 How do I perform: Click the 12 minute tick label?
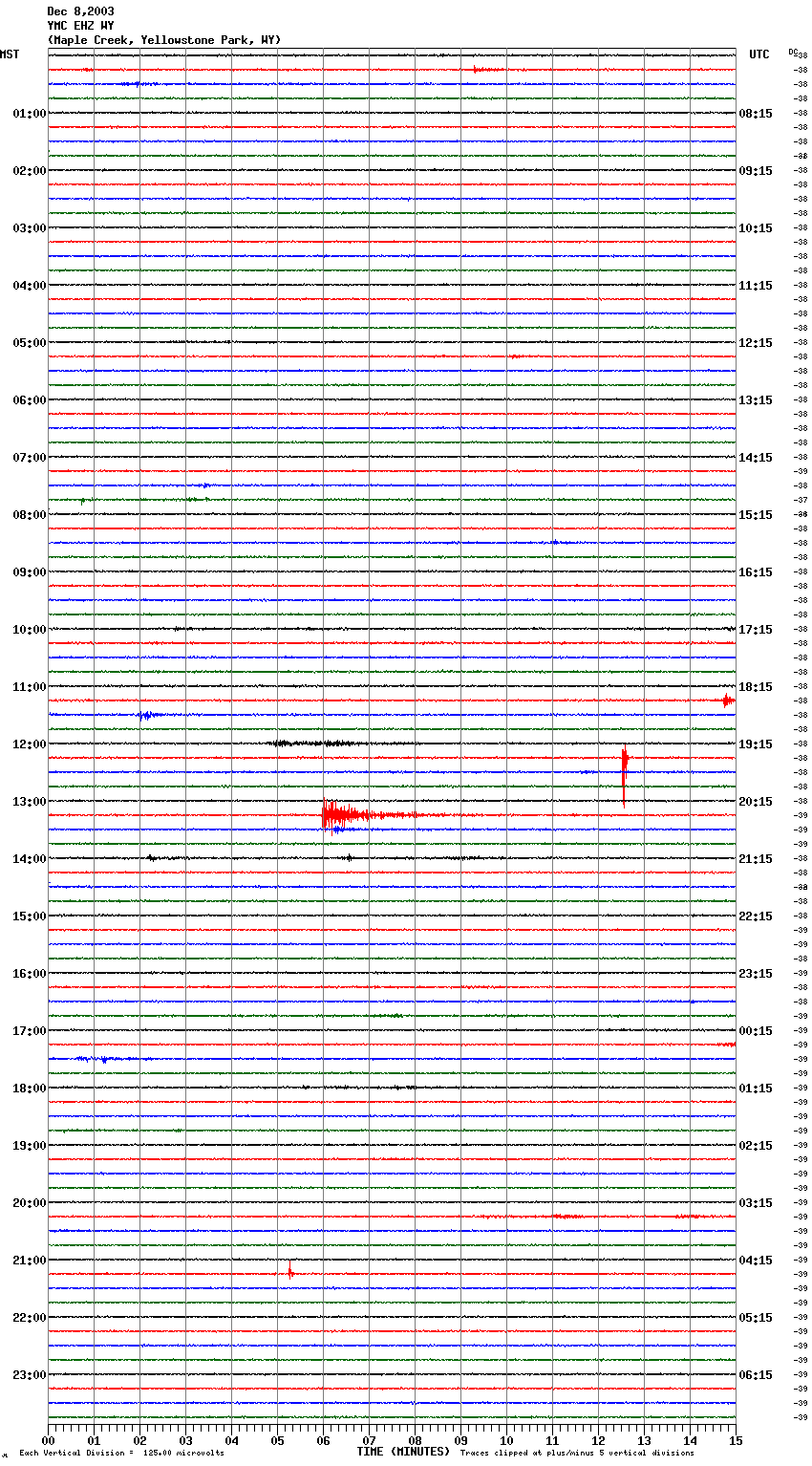pyautogui.click(x=598, y=1440)
